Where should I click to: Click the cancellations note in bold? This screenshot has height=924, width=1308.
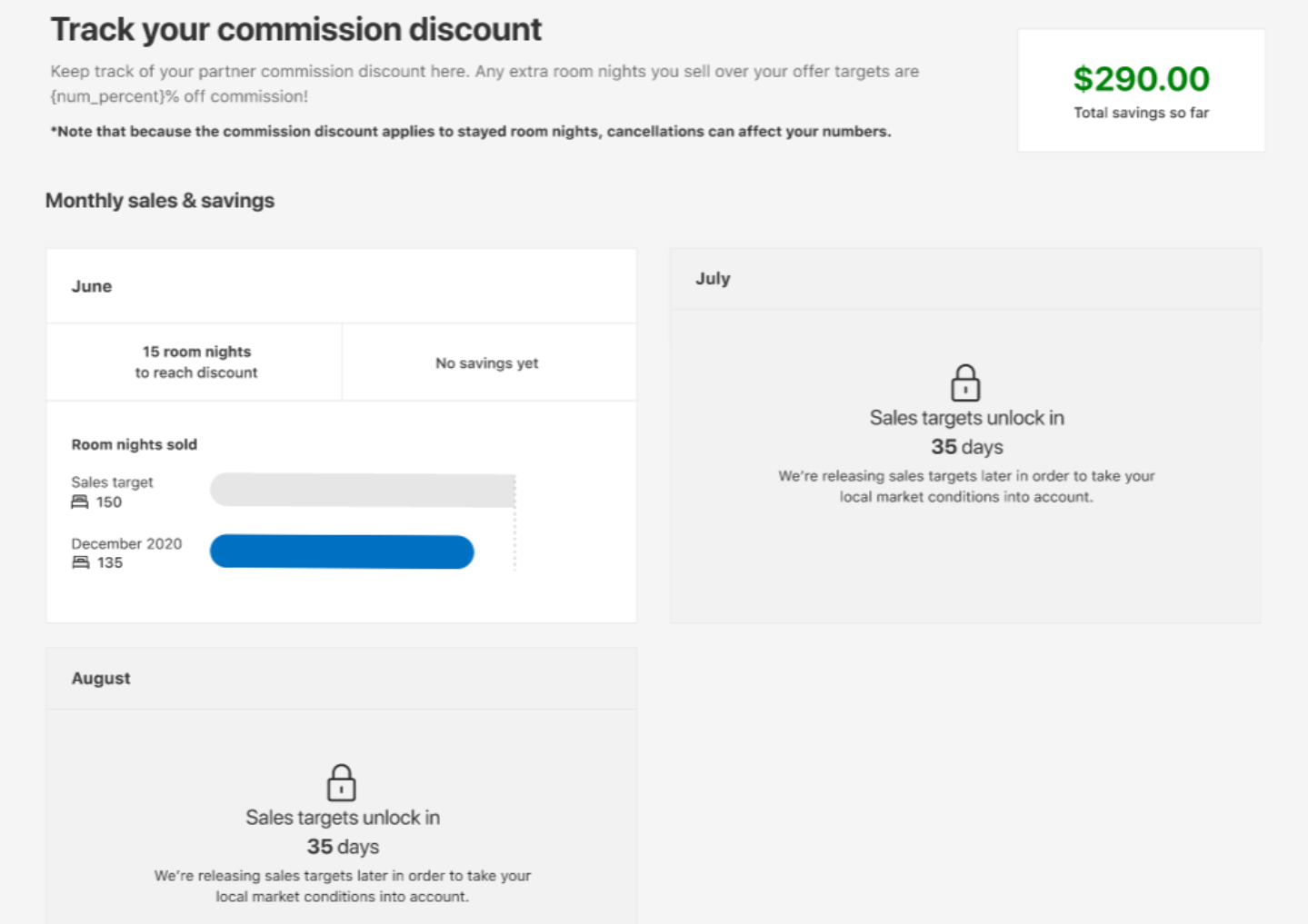471,132
